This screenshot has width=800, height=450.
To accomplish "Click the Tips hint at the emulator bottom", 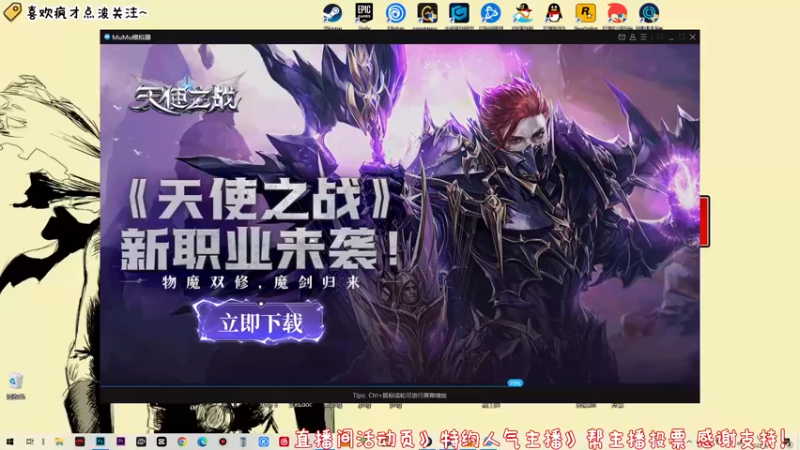I will coord(400,395).
